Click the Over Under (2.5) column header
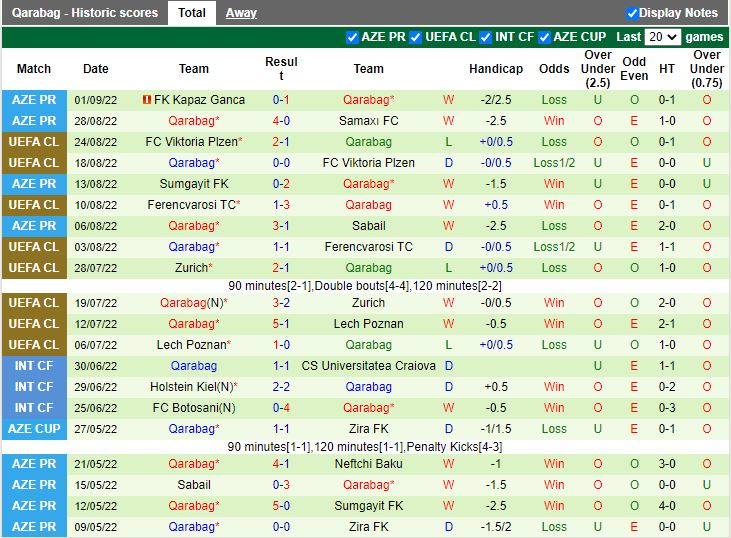 coord(598,69)
